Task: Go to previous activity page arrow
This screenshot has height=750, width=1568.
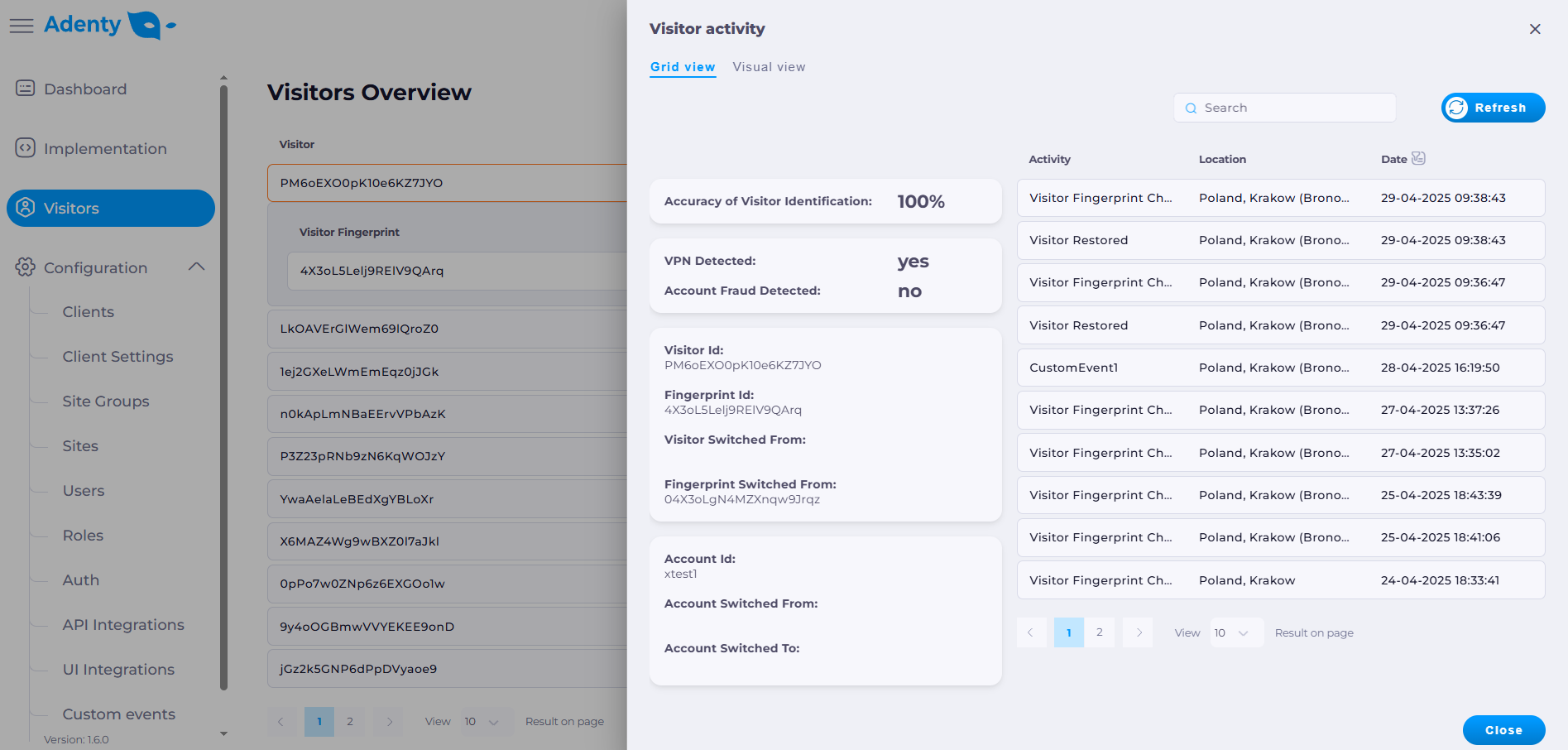Action: coord(1031,632)
